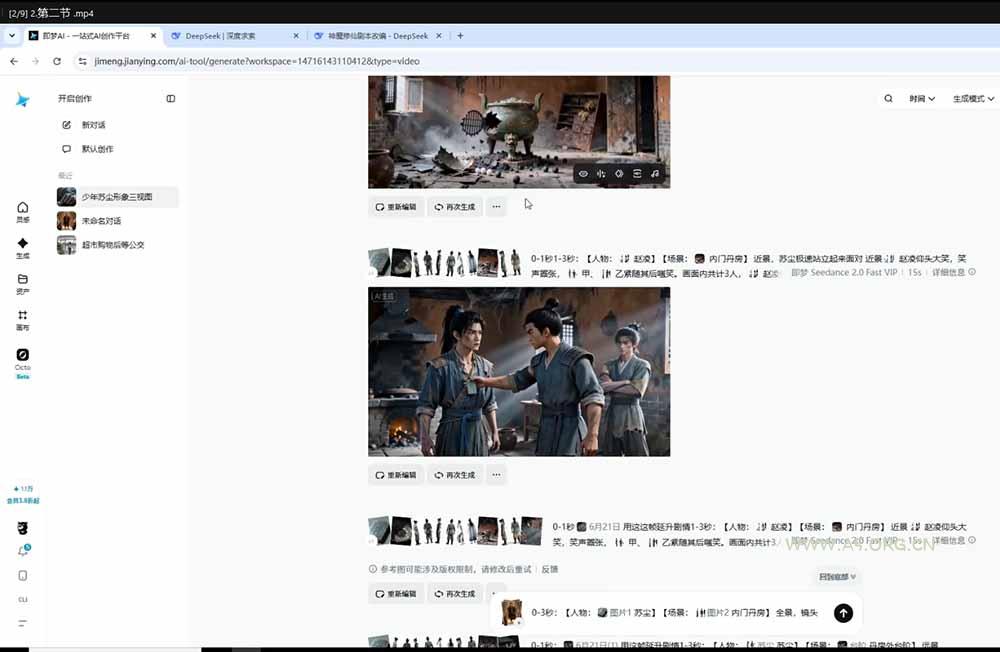Open 详细信息 for the 6月21日 prompt

click(x=953, y=540)
